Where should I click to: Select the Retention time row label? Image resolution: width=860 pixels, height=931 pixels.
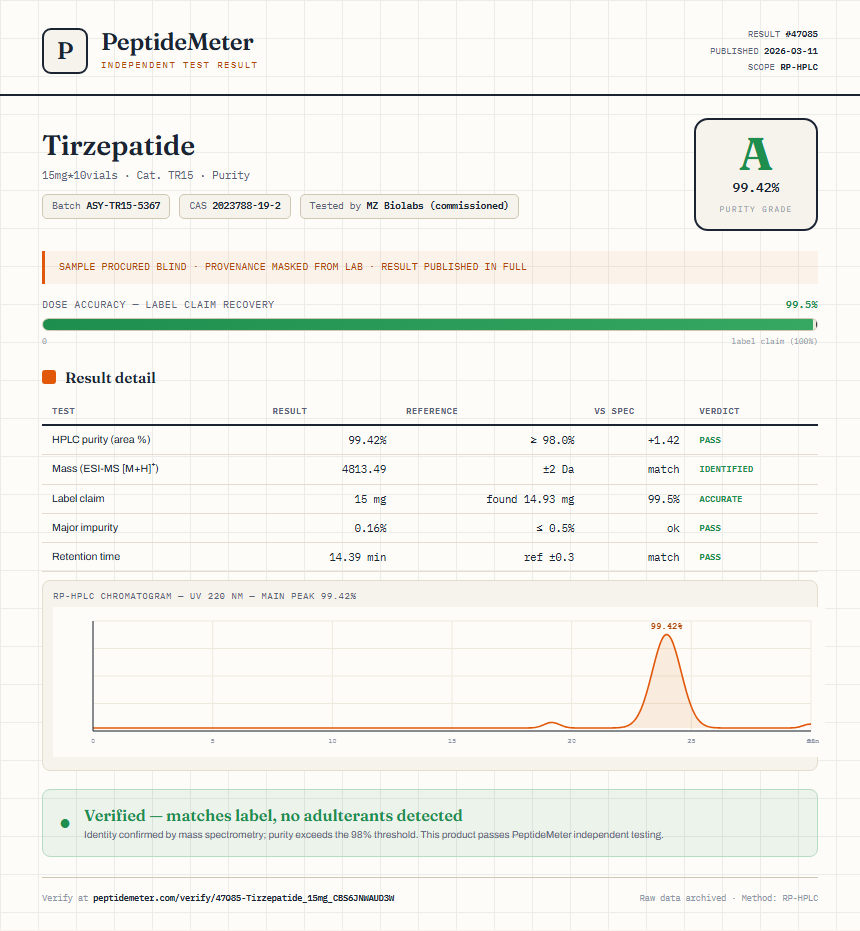[x=86, y=556]
